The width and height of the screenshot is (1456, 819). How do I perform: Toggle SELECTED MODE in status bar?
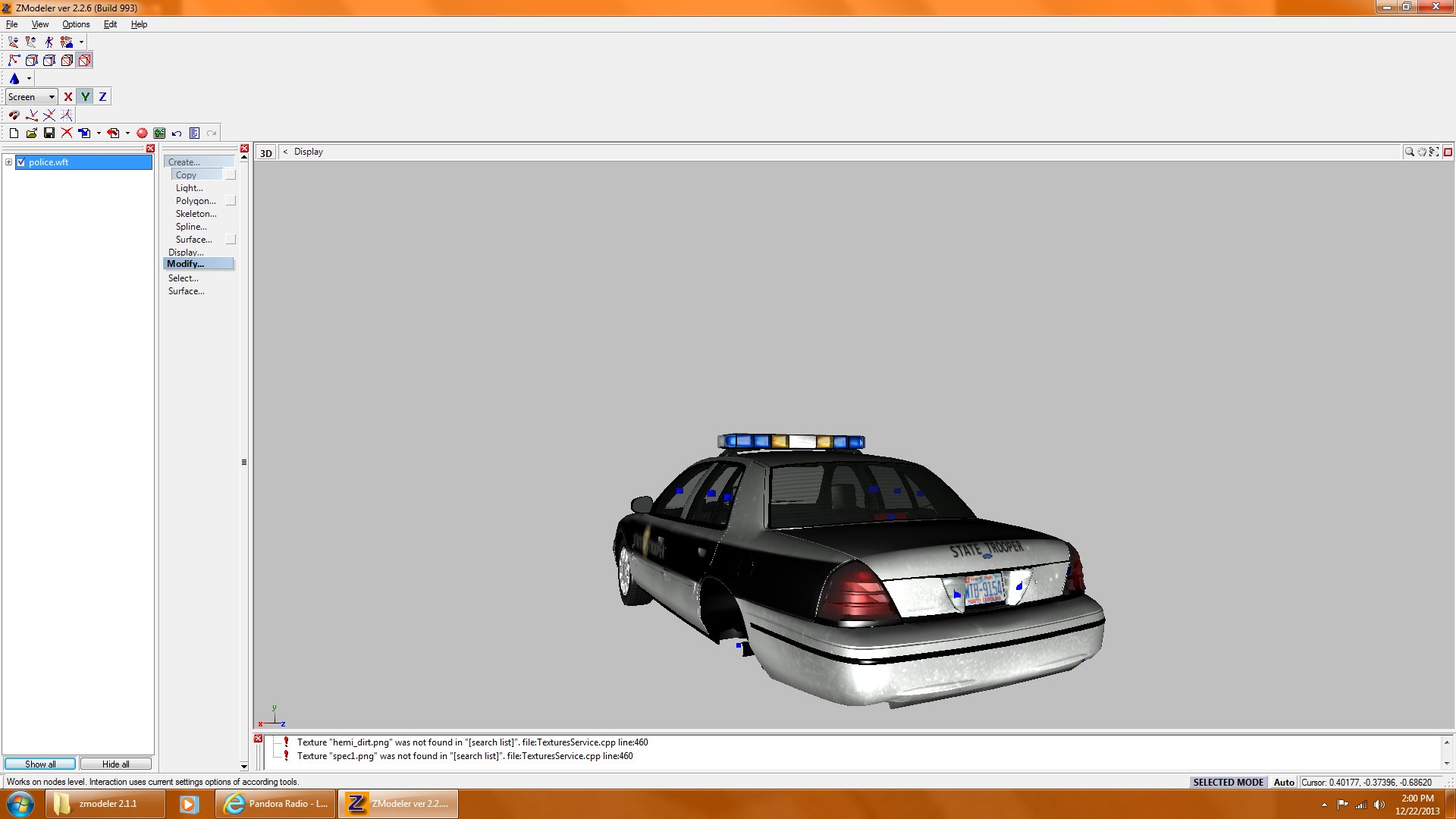[1228, 782]
